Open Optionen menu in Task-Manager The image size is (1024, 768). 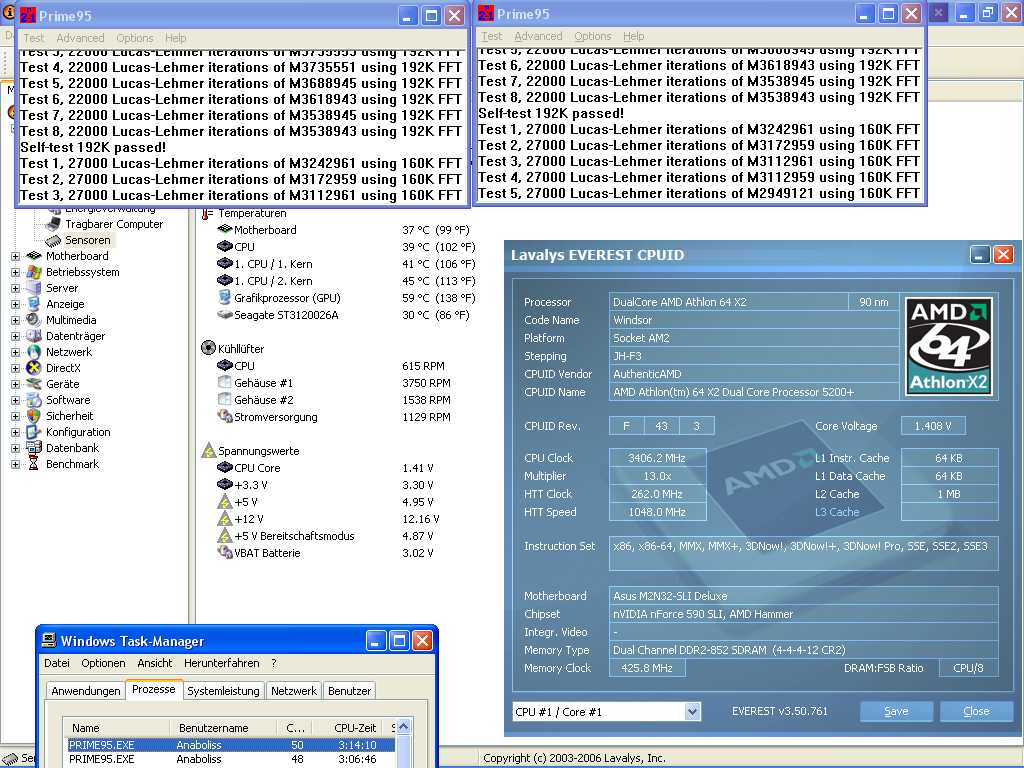tap(103, 663)
